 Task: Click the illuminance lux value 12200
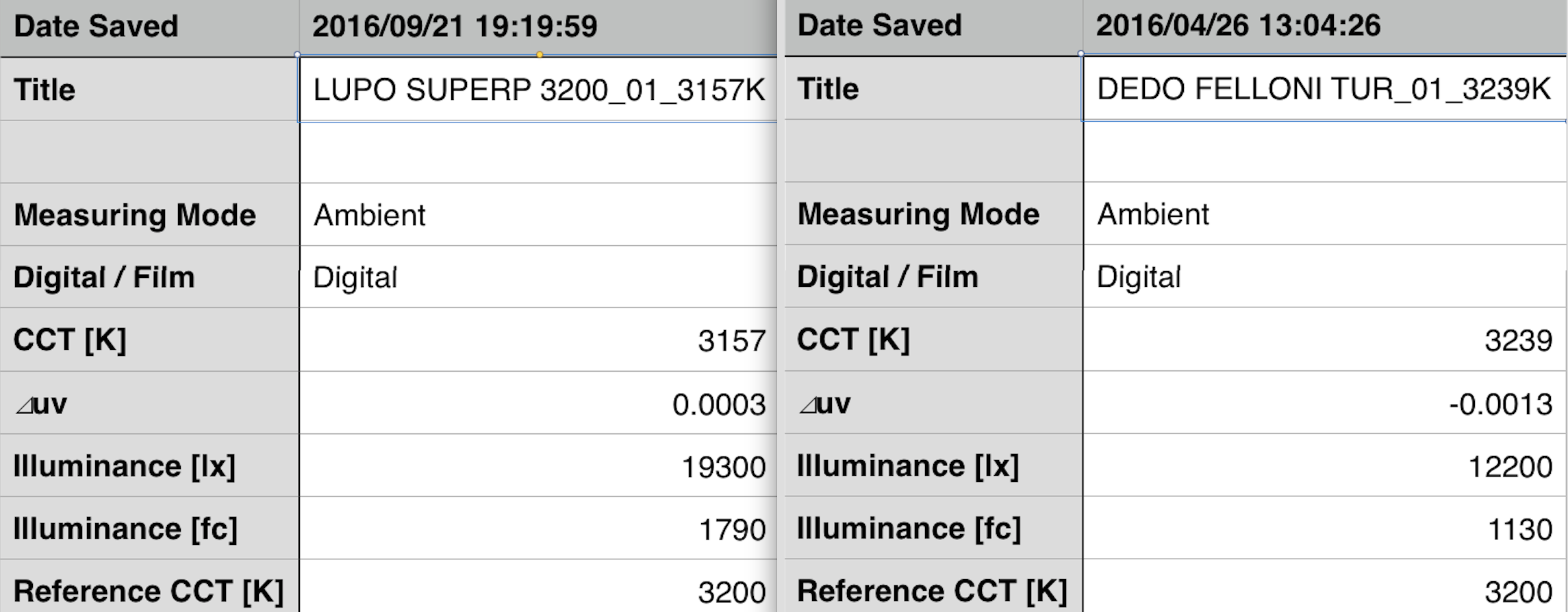(x=1510, y=467)
